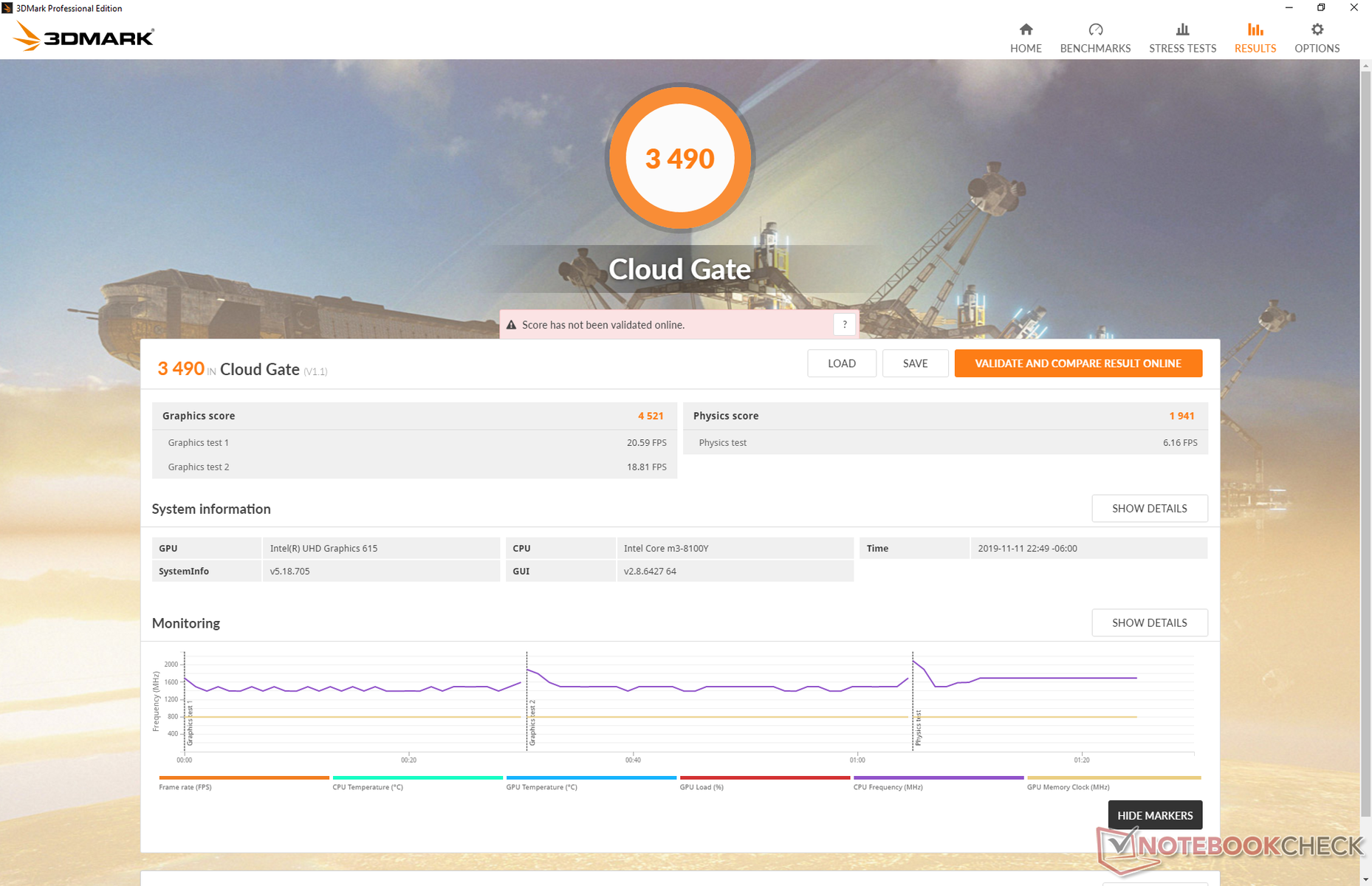
Task: Click the OPTIONS menu label
Action: [1317, 48]
